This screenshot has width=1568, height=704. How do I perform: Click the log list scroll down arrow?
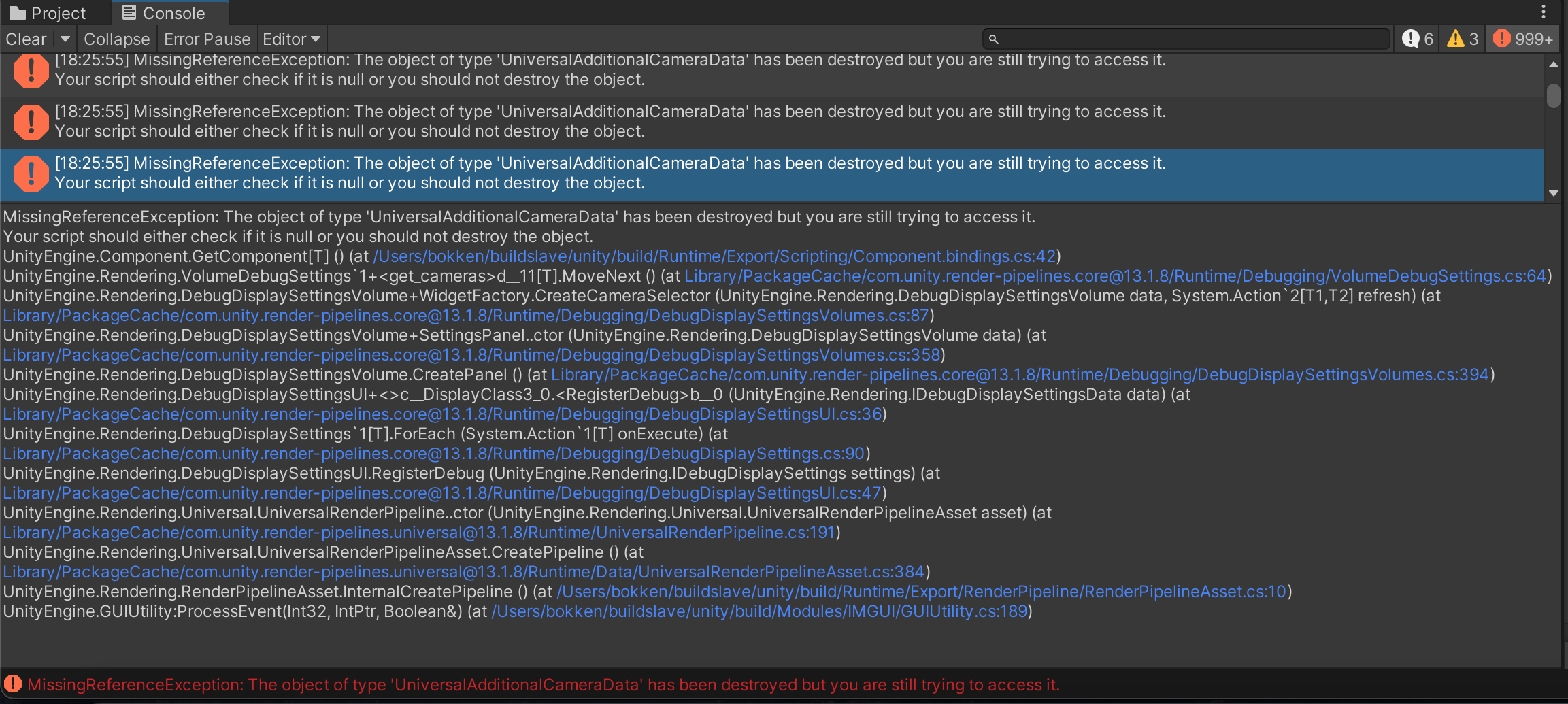(x=1554, y=193)
